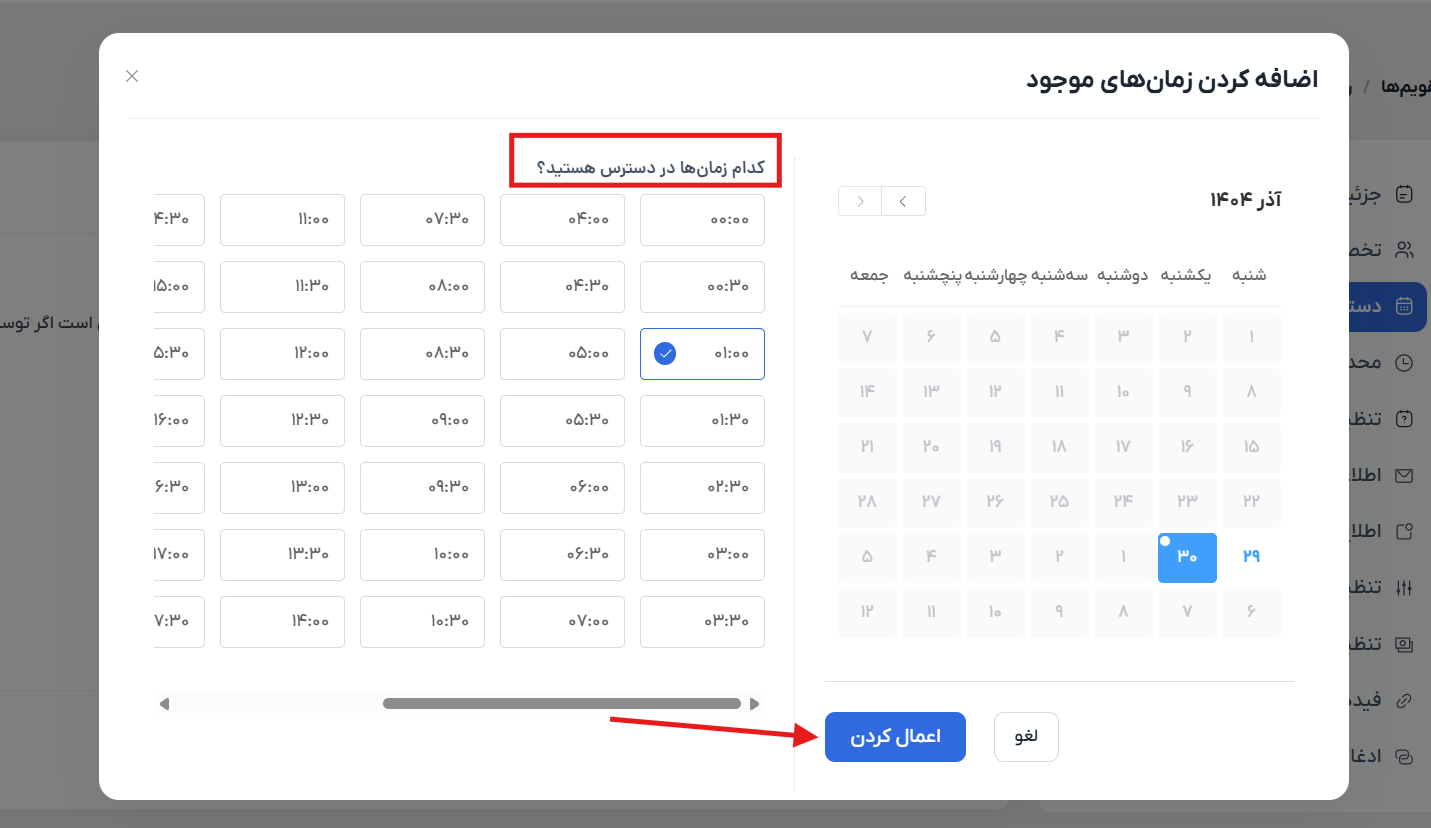Select the ۱۴:۰۰ time slot
This screenshot has height=828, width=1431.
[x=282, y=622]
